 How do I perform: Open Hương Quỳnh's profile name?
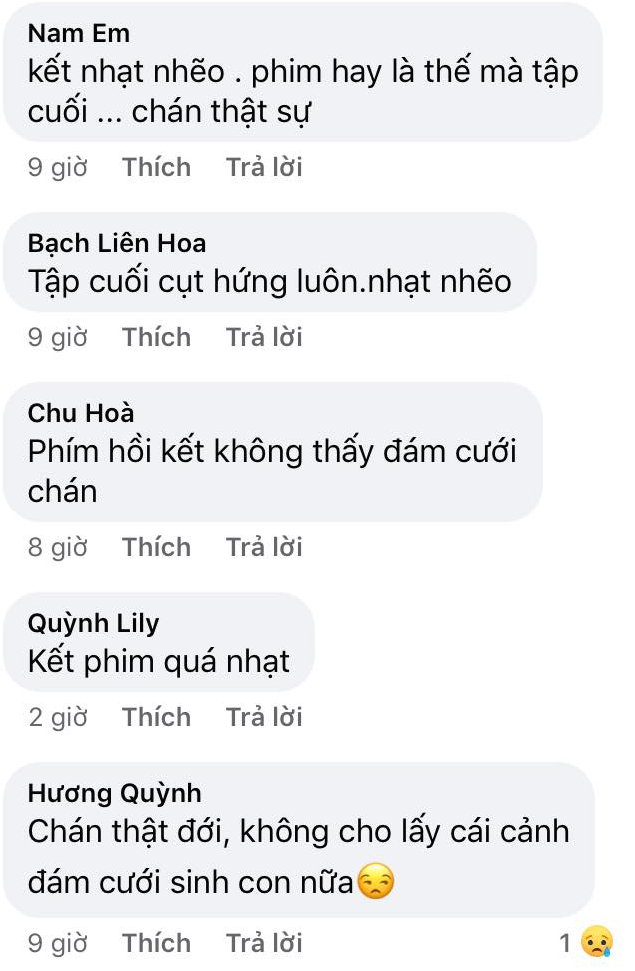[115, 793]
